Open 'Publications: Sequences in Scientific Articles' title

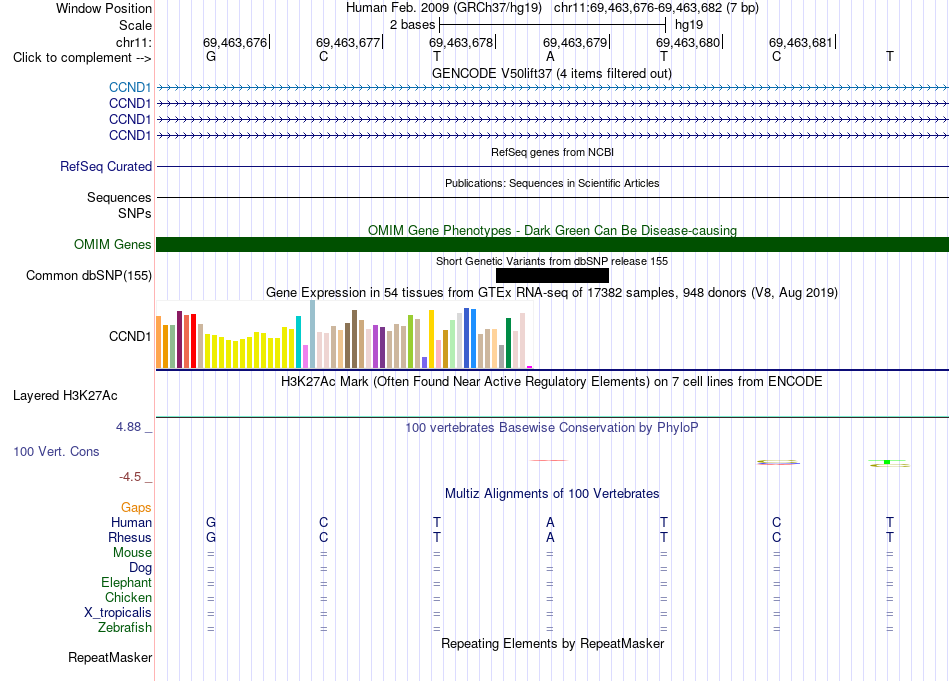tap(552, 183)
